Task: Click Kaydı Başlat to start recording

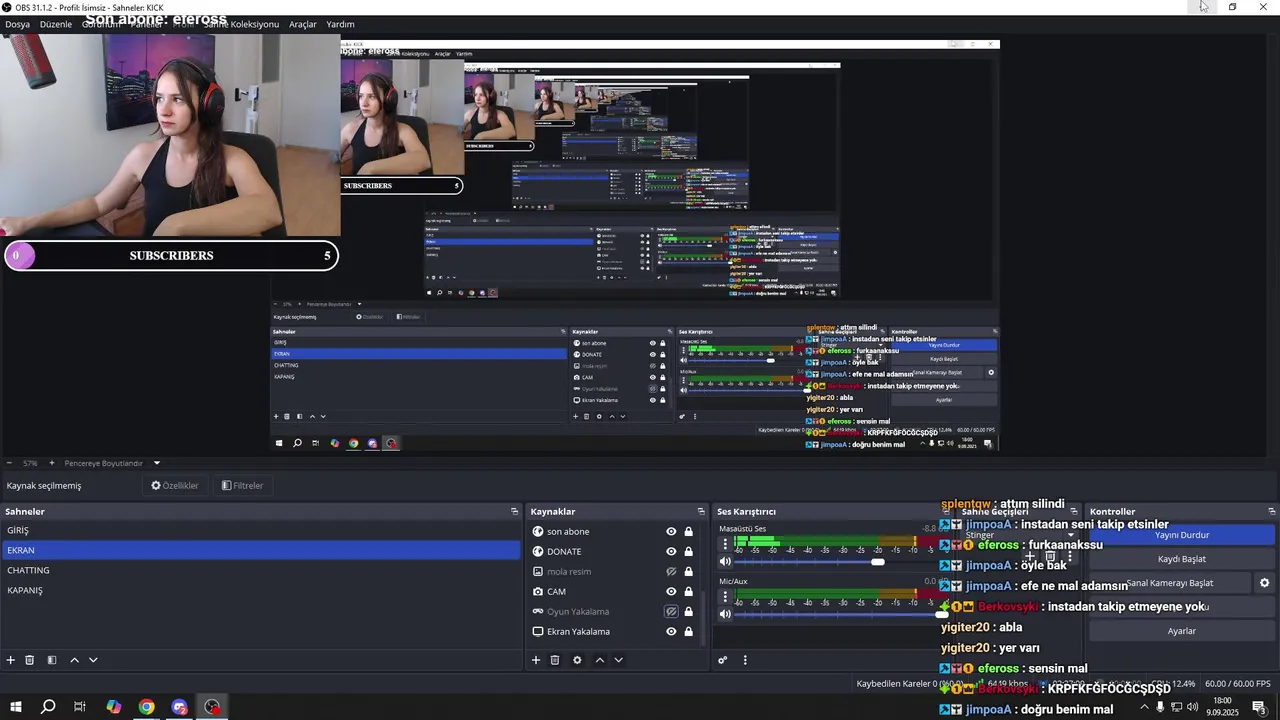Action: tap(1182, 559)
